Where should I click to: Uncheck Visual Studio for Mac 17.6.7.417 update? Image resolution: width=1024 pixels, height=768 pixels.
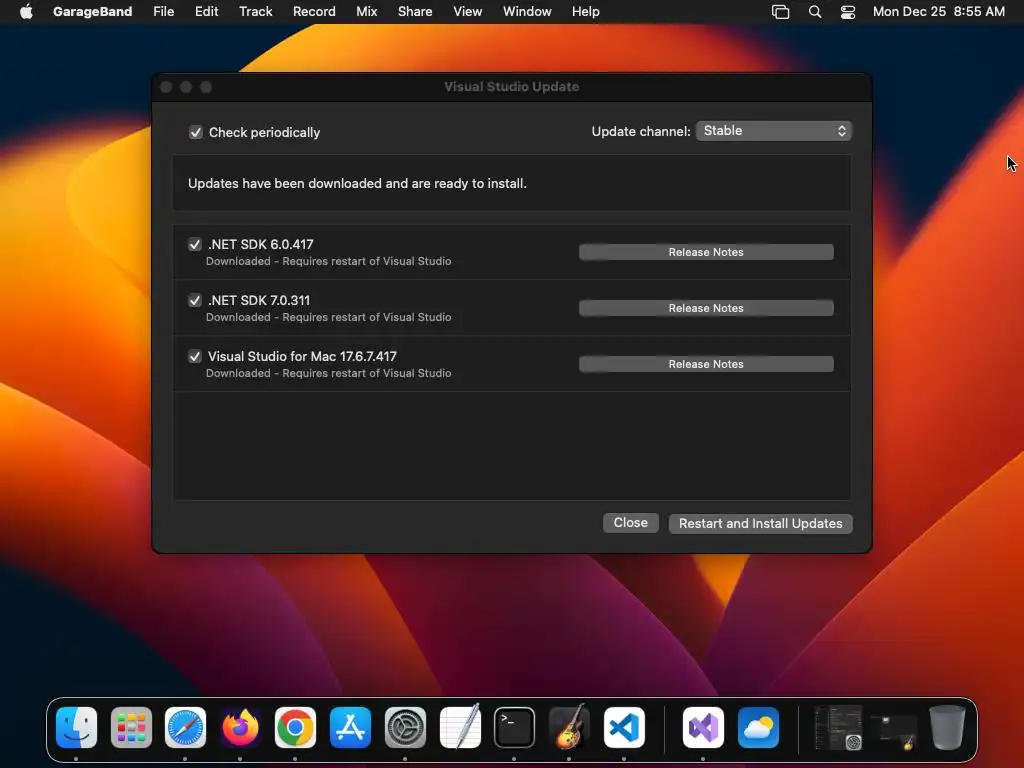point(195,357)
